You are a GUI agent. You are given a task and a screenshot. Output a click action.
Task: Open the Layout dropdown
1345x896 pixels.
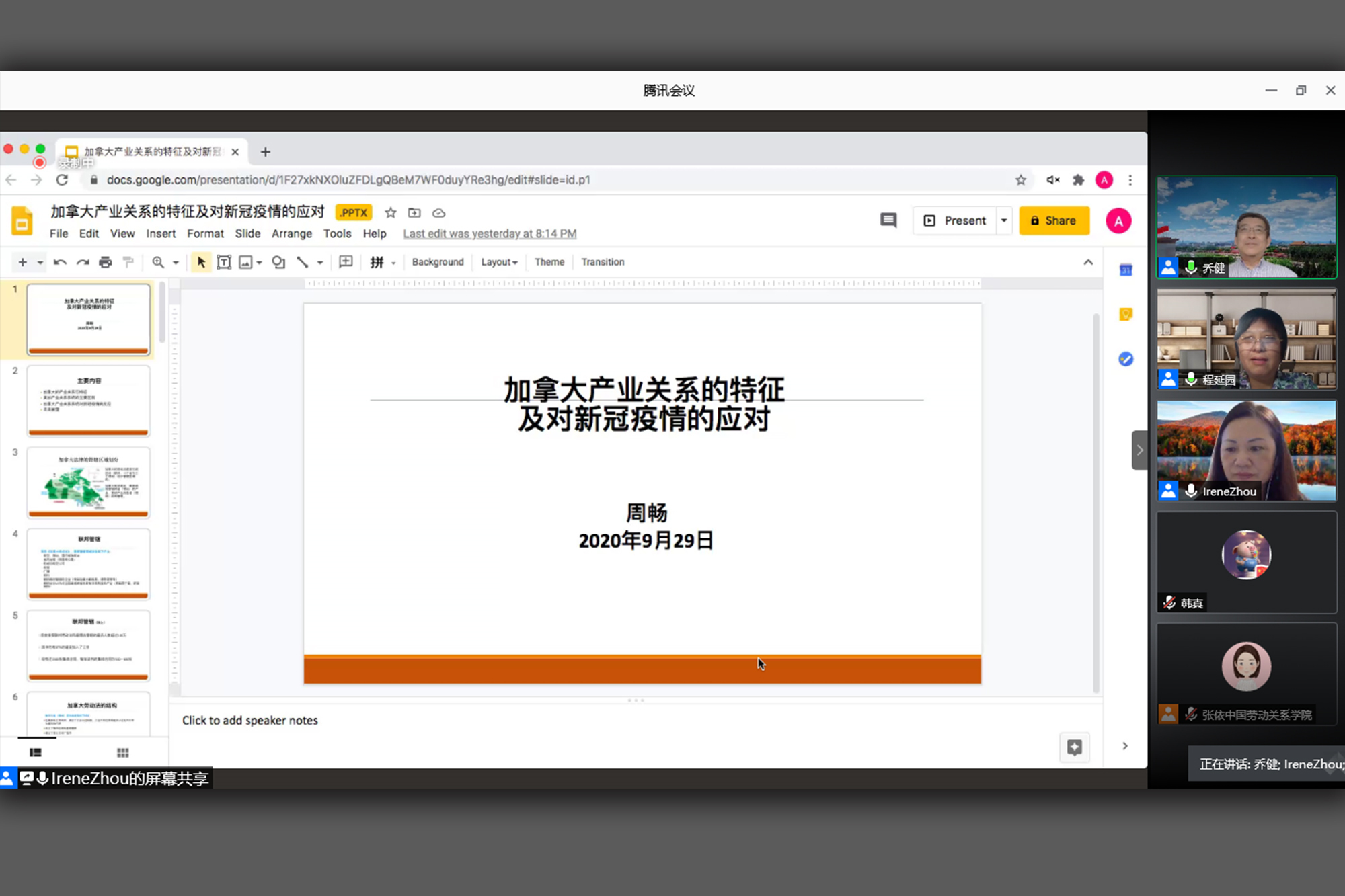pos(499,262)
